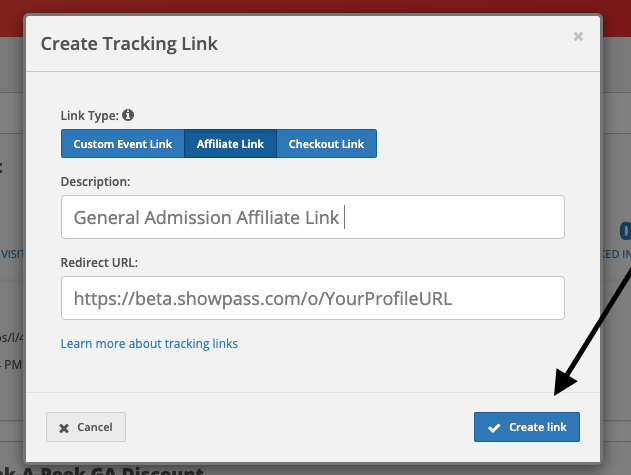Image resolution: width=631 pixels, height=475 pixels.
Task: Click the blue 0 count behind dialog
Action: pyautogui.click(x=625, y=231)
